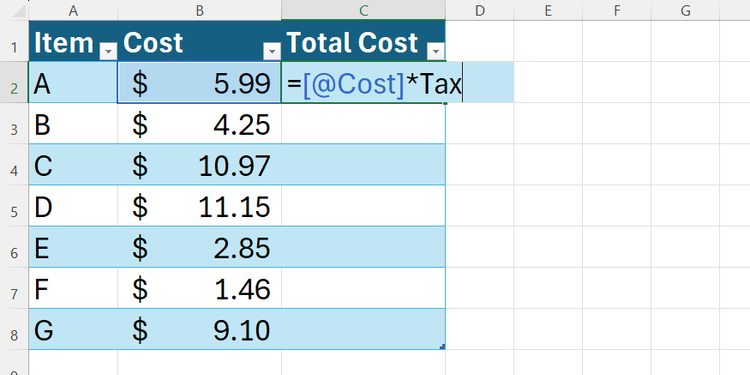Click cell containing item C

73,165
